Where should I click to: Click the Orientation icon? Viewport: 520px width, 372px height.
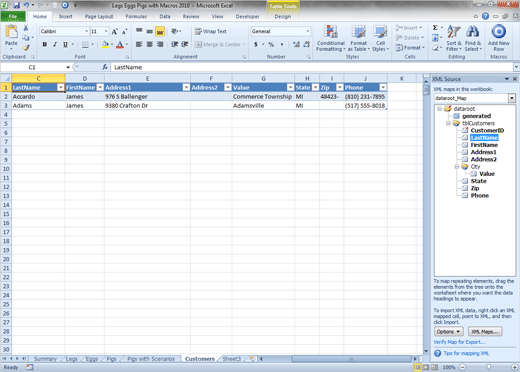[174, 31]
